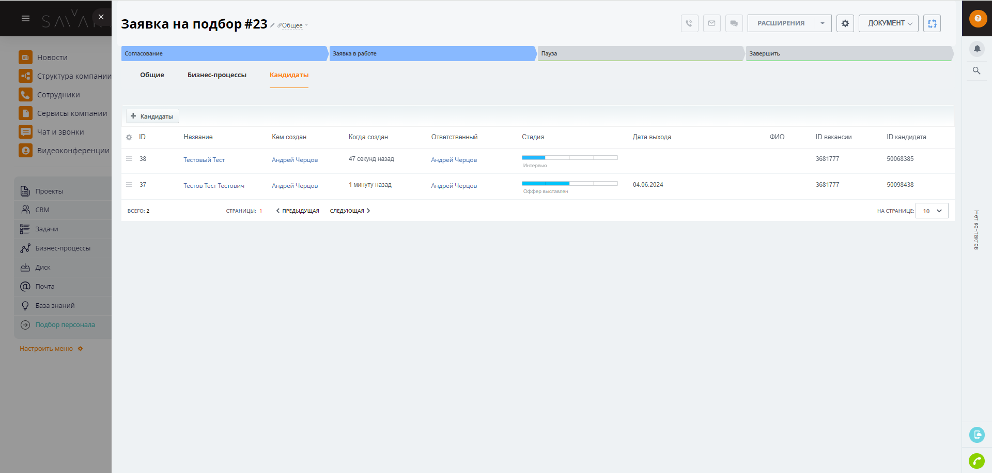Viewport: 992px width, 474px height.
Task: Switch to the Бизнес-процессы tab
Action: click(216, 75)
